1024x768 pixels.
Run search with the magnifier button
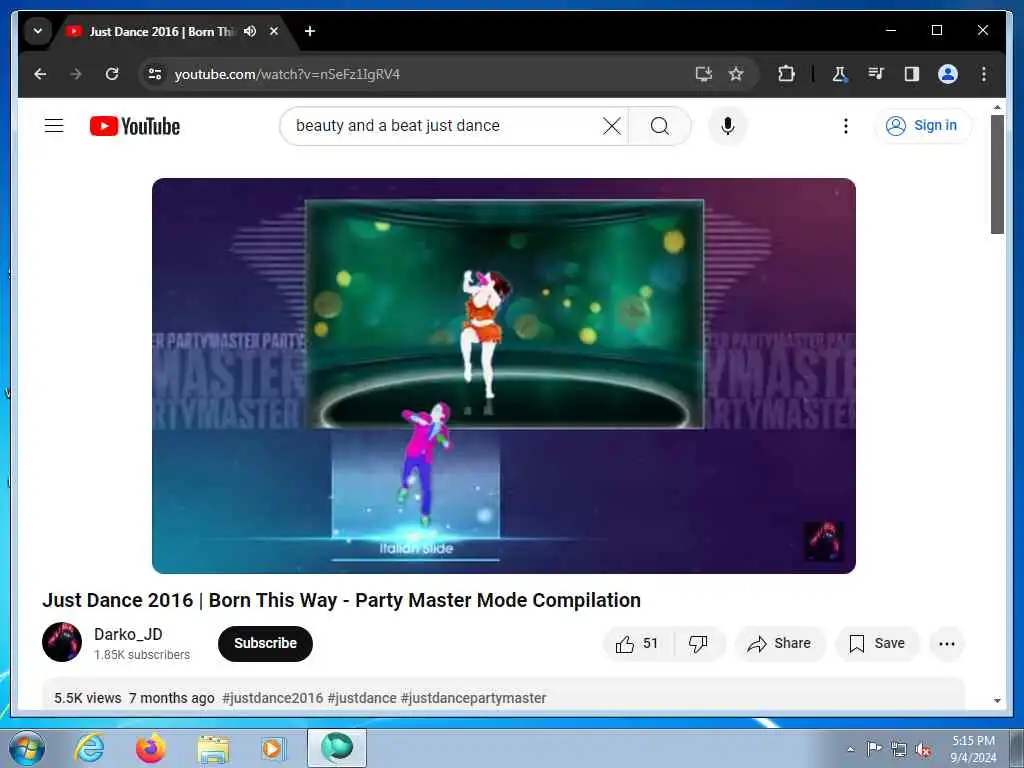click(660, 125)
